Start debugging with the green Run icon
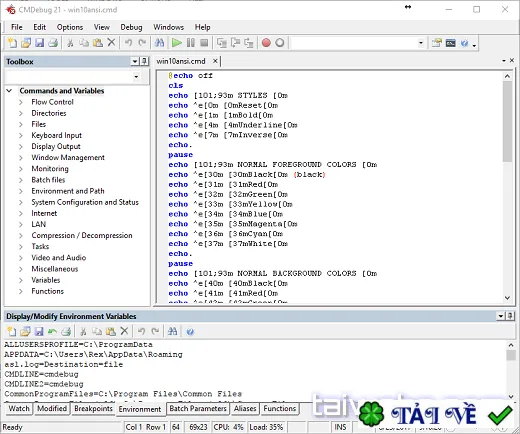The height and width of the screenshot is (434, 520). (x=177, y=43)
